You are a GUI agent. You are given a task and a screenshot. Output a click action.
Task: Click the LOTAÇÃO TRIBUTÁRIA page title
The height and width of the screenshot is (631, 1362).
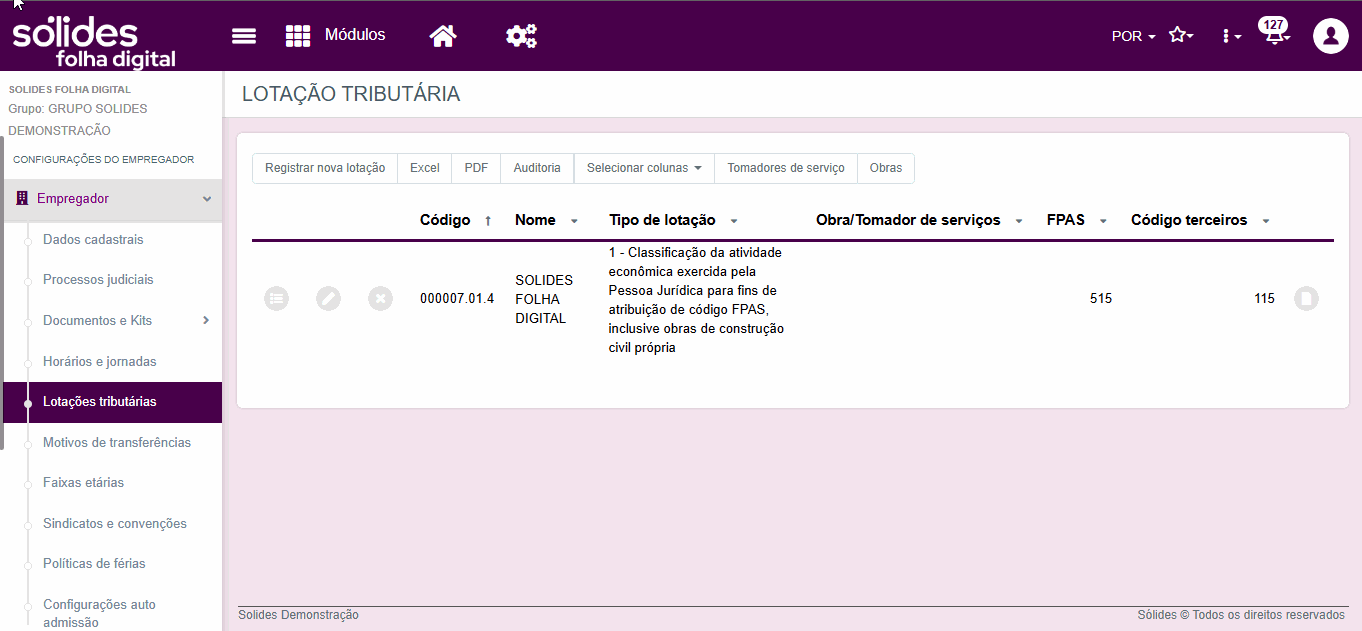tap(351, 94)
